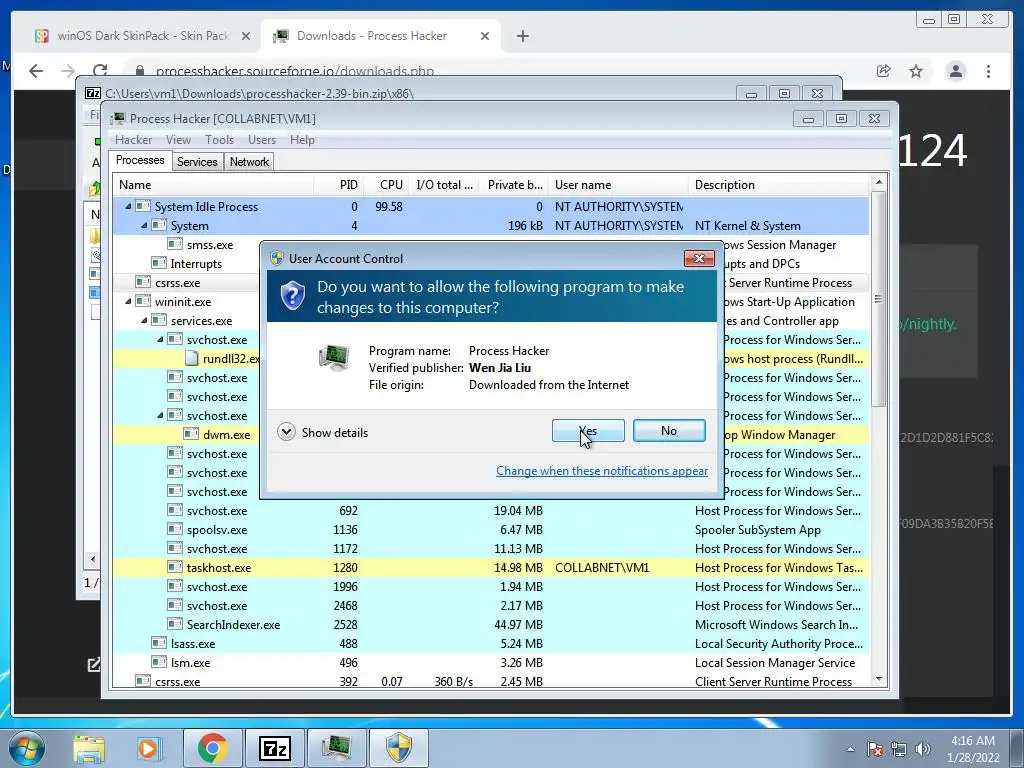Select the Processes tab
The image size is (1024, 768).
coord(140,161)
